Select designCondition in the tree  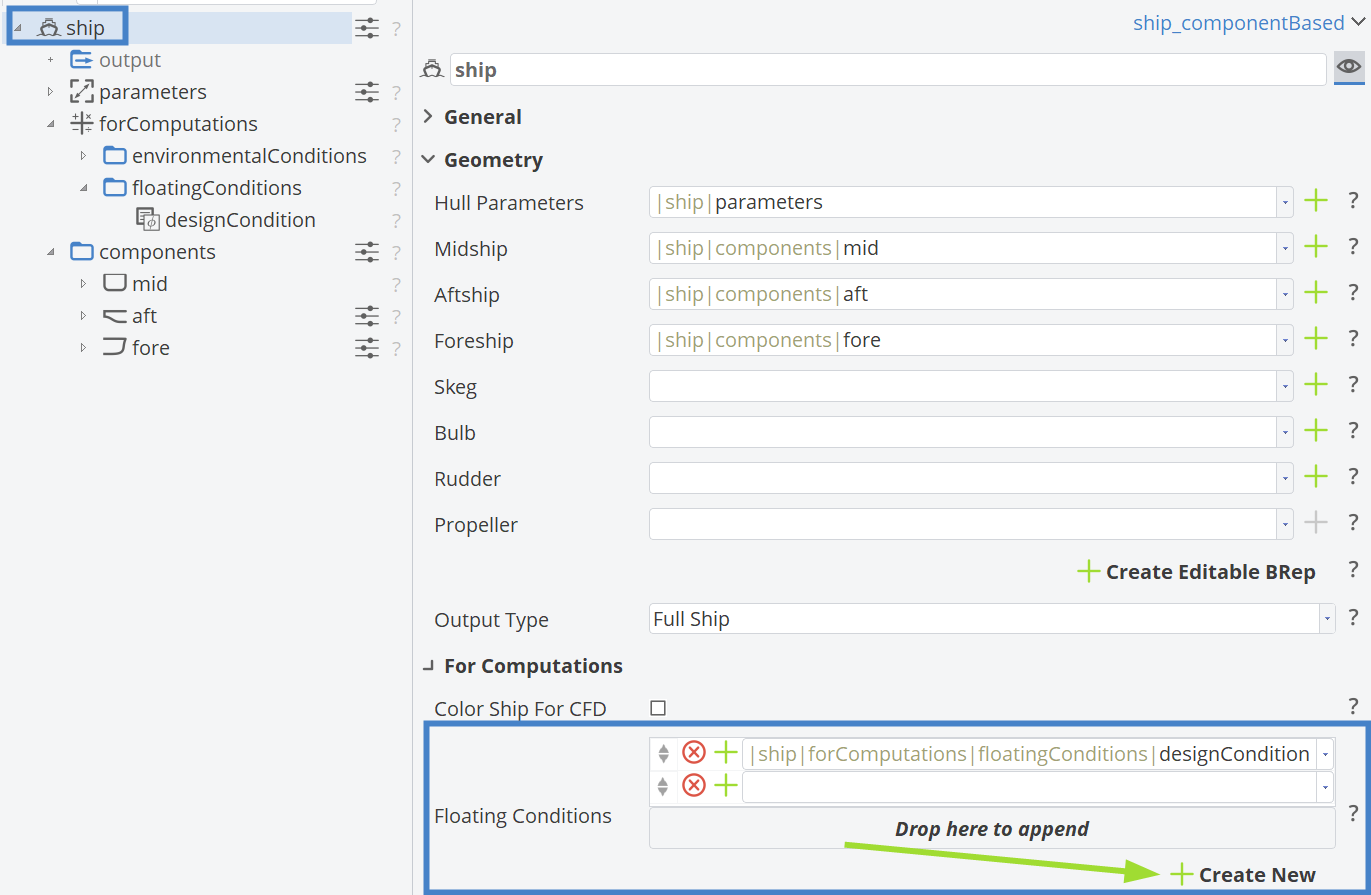240,220
